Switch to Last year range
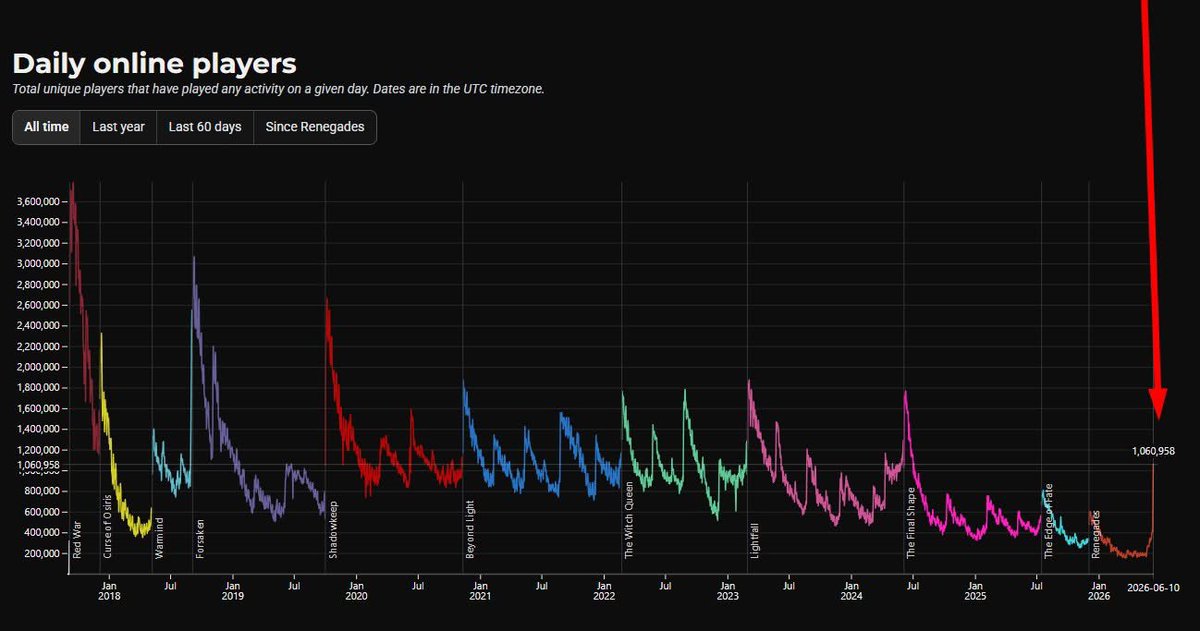 (118, 127)
